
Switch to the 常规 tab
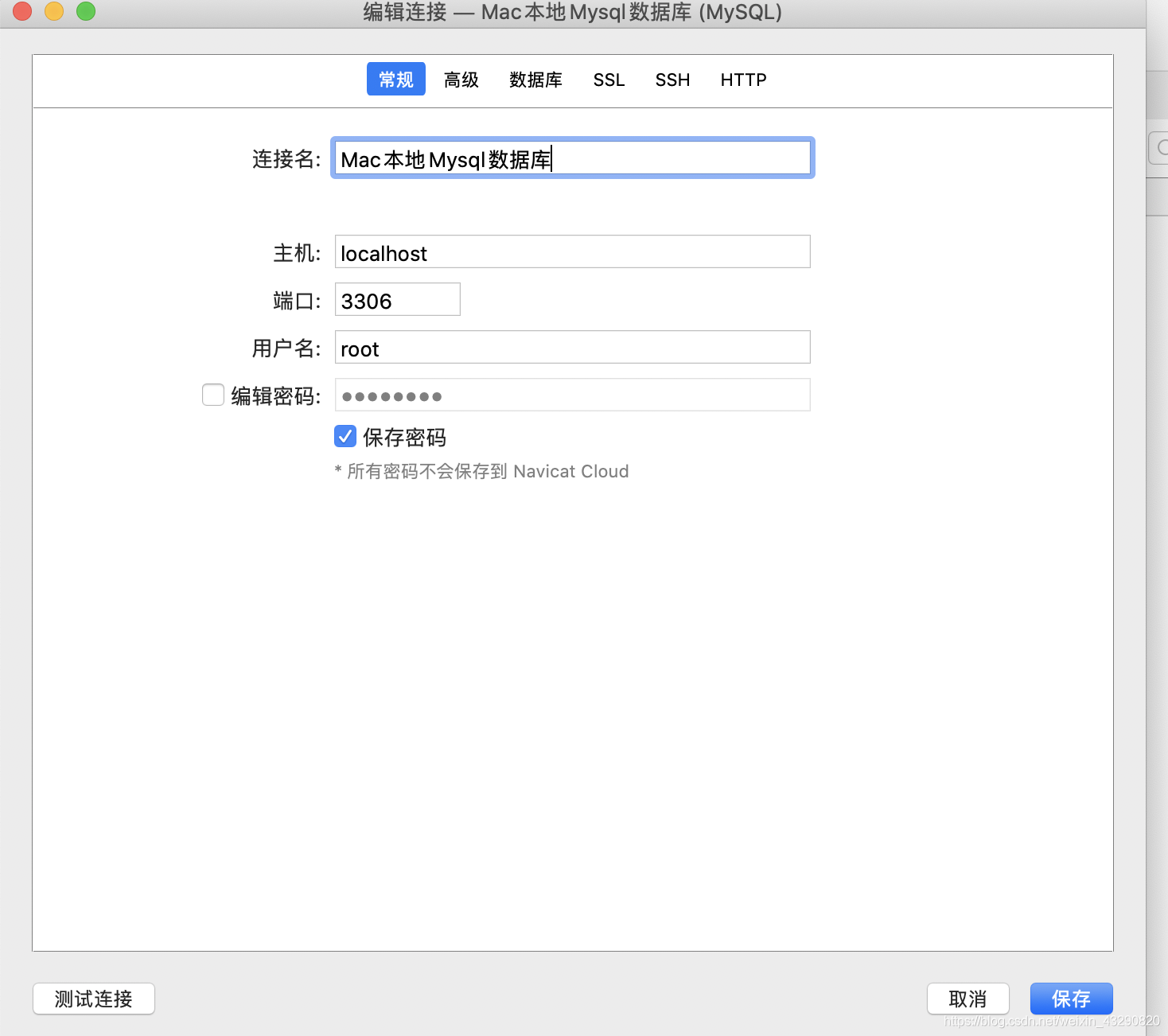click(x=395, y=79)
